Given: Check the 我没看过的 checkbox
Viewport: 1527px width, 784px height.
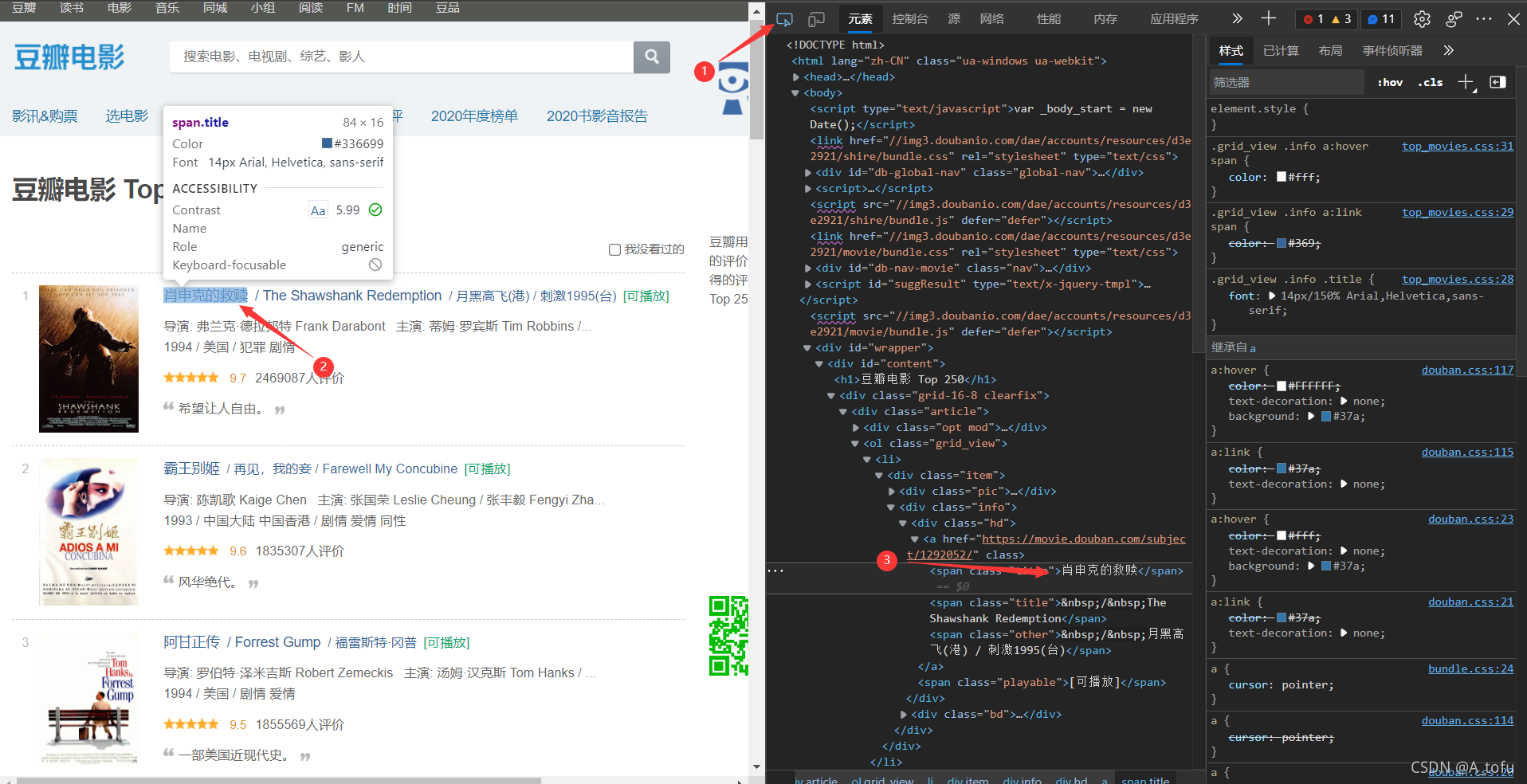Looking at the screenshot, I should point(614,249).
